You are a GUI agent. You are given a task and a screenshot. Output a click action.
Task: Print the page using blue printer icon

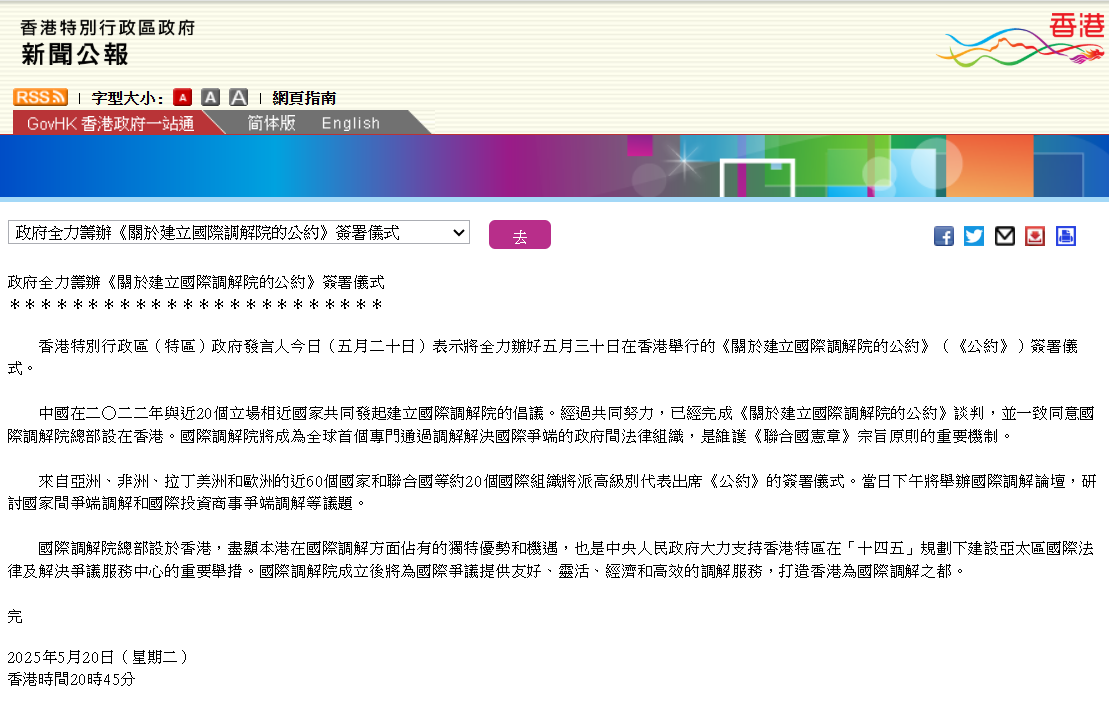[x=1066, y=236]
